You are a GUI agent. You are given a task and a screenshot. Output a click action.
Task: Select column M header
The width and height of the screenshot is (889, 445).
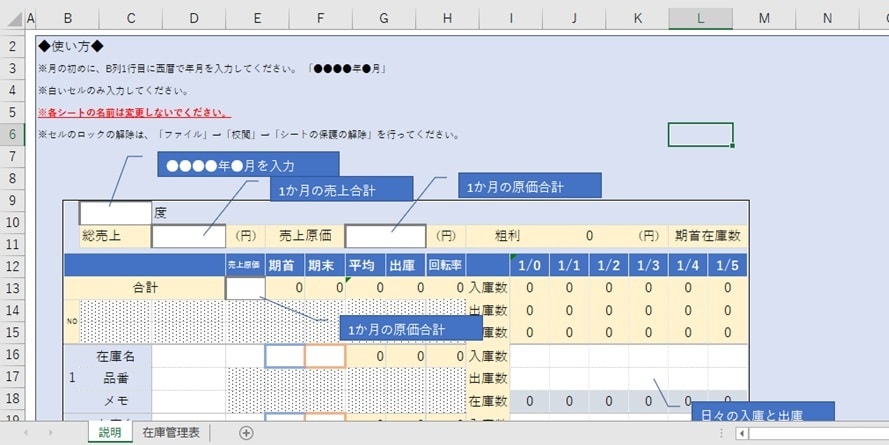[764, 19]
